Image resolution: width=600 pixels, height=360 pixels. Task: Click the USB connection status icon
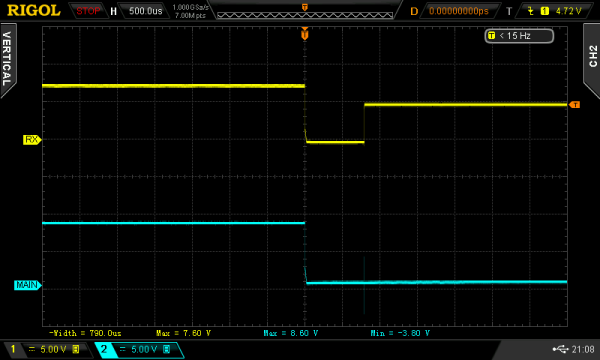click(x=561, y=349)
